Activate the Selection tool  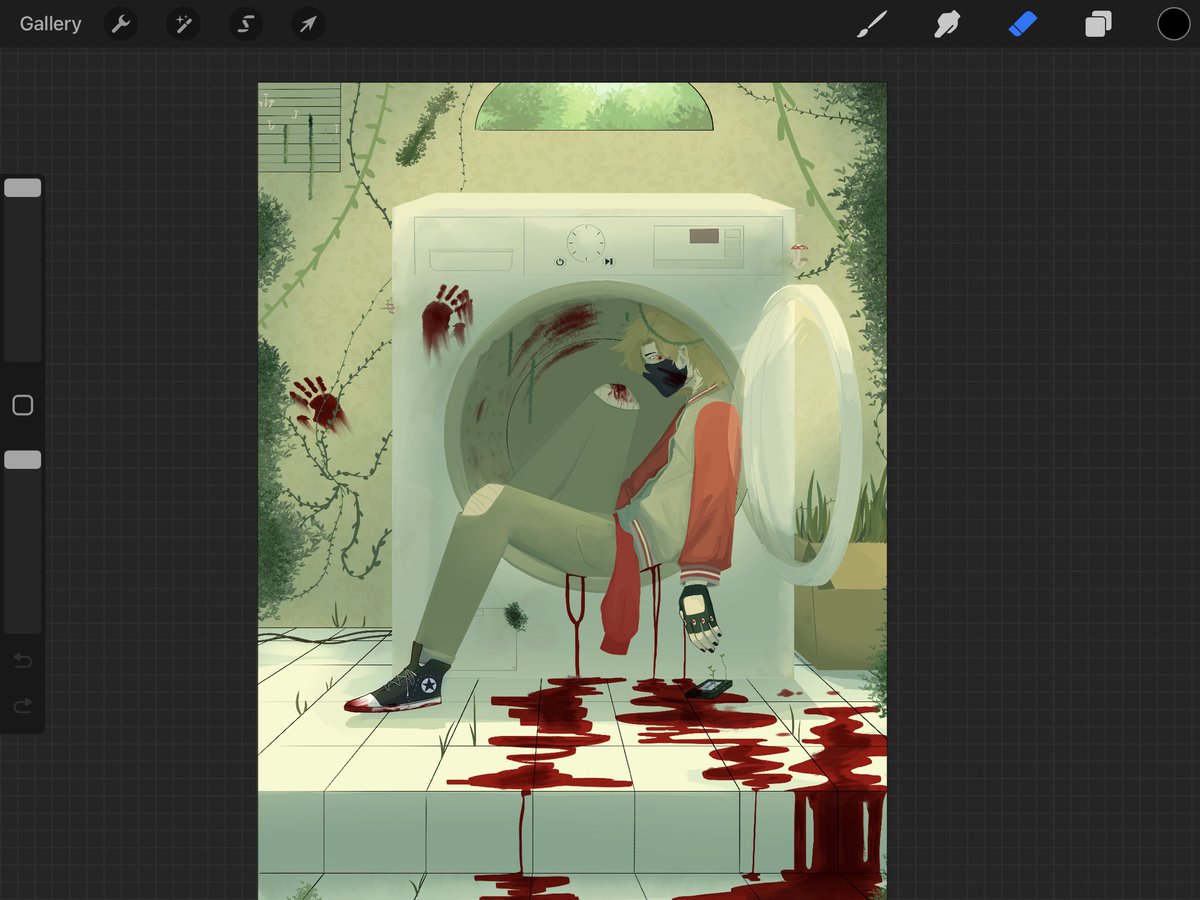(245, 24)
